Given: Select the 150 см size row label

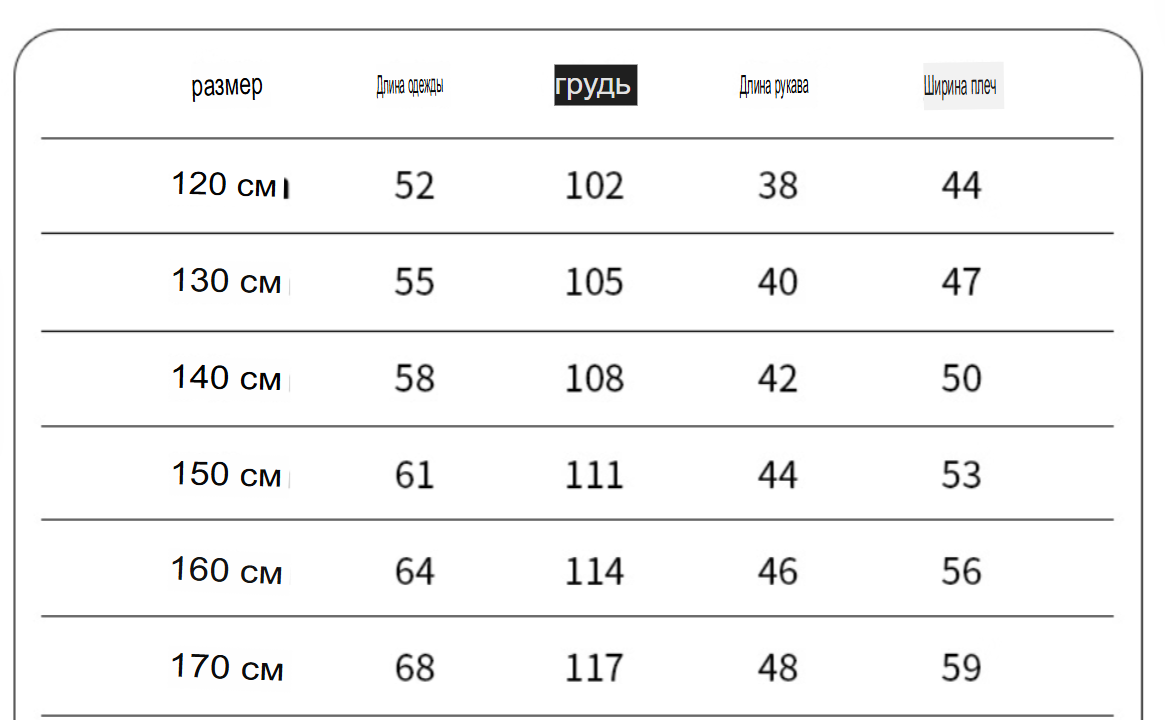Looking at the screenshot, I should tap(227, 474).
